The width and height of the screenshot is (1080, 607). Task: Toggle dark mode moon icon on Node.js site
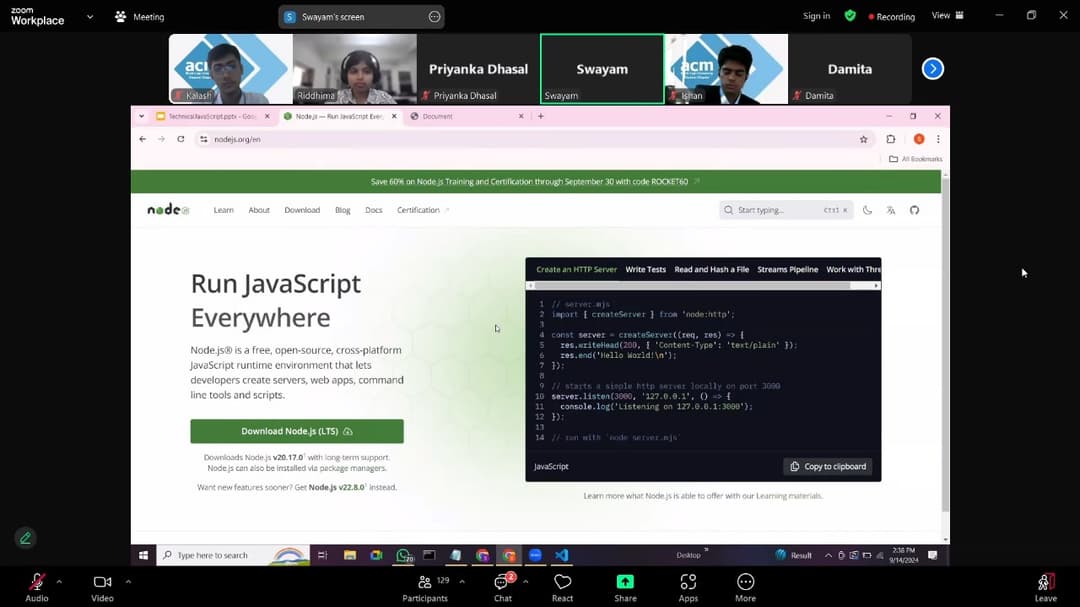[x=867, y=210]
